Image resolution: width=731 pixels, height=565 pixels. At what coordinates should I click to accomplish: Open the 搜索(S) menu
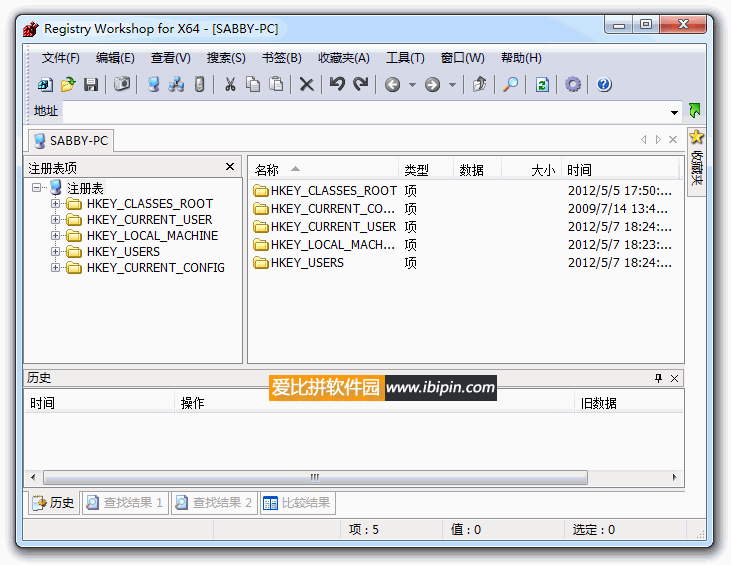tap(226, 58)
